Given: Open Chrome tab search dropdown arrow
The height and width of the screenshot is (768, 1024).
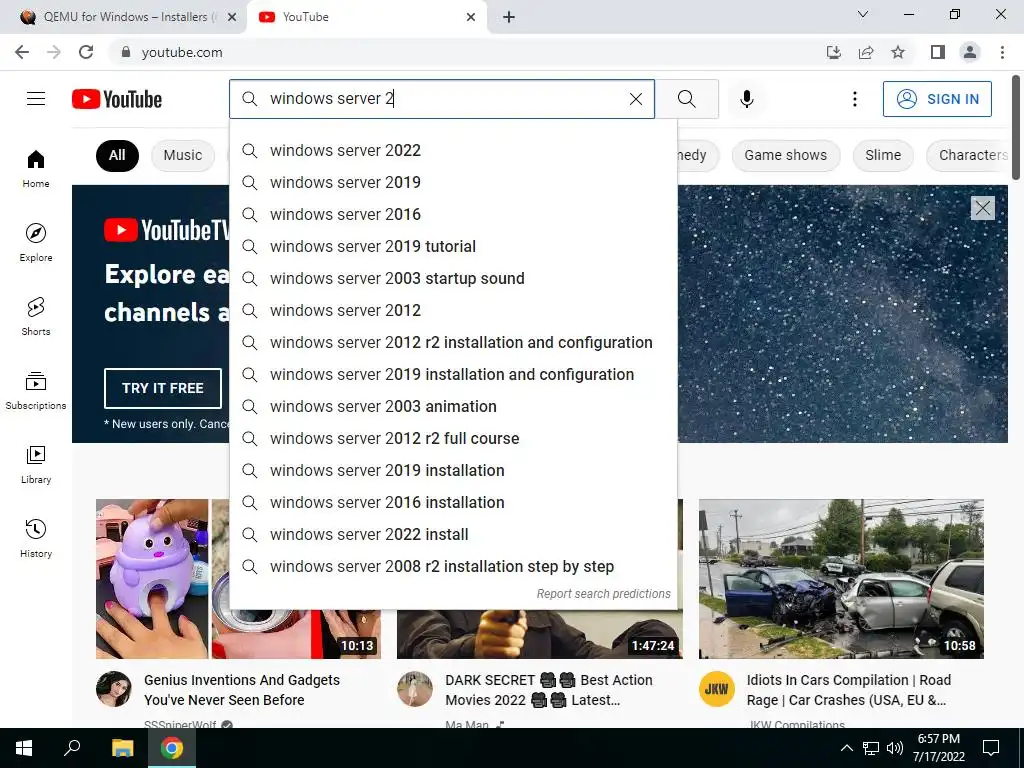Looking at the screenshot, I should coord(863,14).
